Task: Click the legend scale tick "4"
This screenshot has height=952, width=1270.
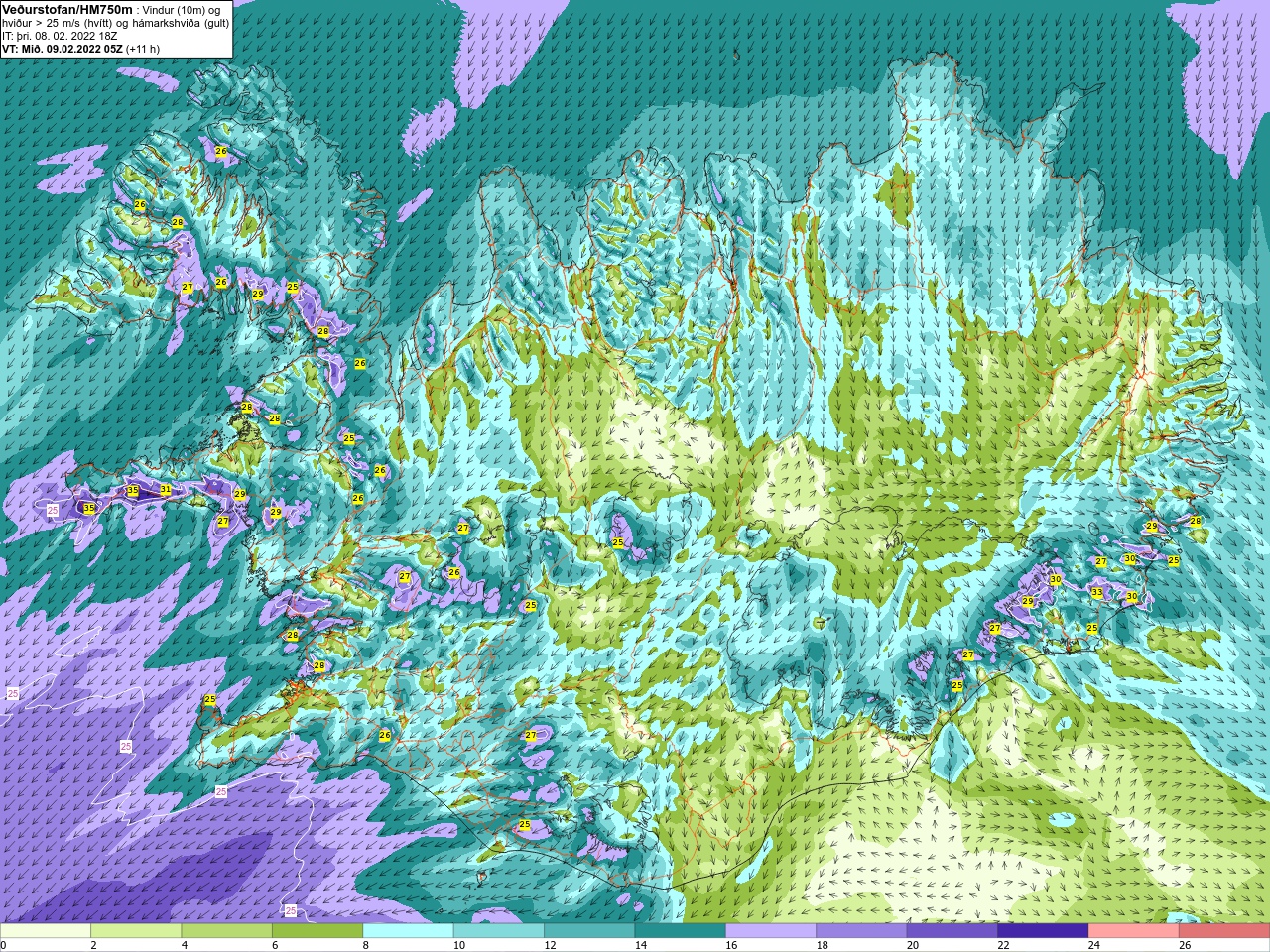Action: coord(185,946)
